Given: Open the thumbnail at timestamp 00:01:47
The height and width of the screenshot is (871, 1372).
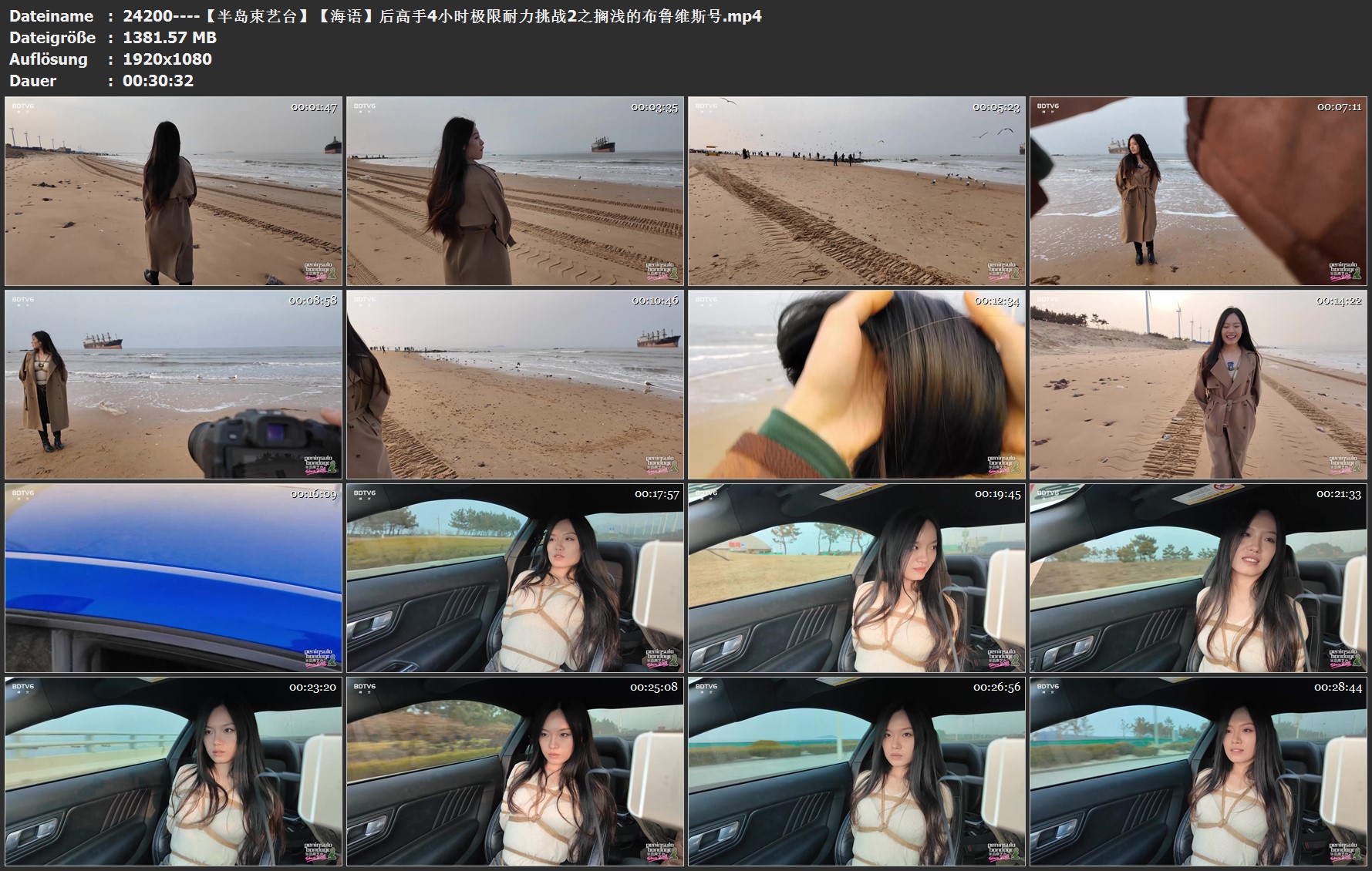Looking at the screenshot, I should pos(174,191).
